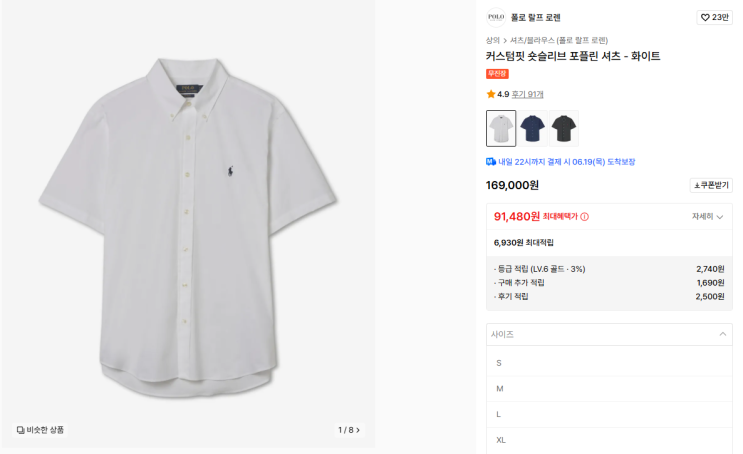Open similar products via 비슷한 상품

(x=41, y=430)
